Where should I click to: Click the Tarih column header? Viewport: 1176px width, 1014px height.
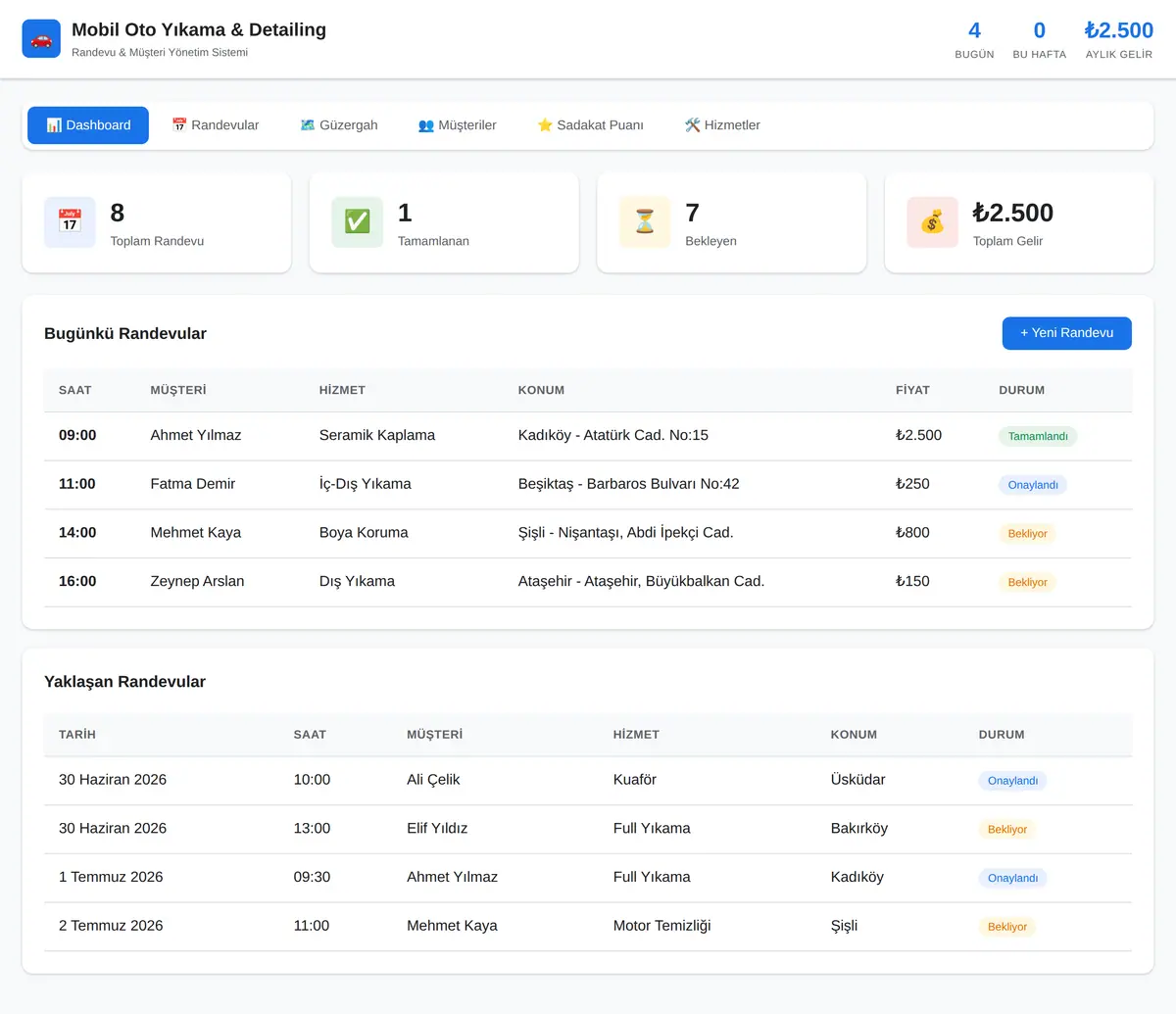click(77, 735)
